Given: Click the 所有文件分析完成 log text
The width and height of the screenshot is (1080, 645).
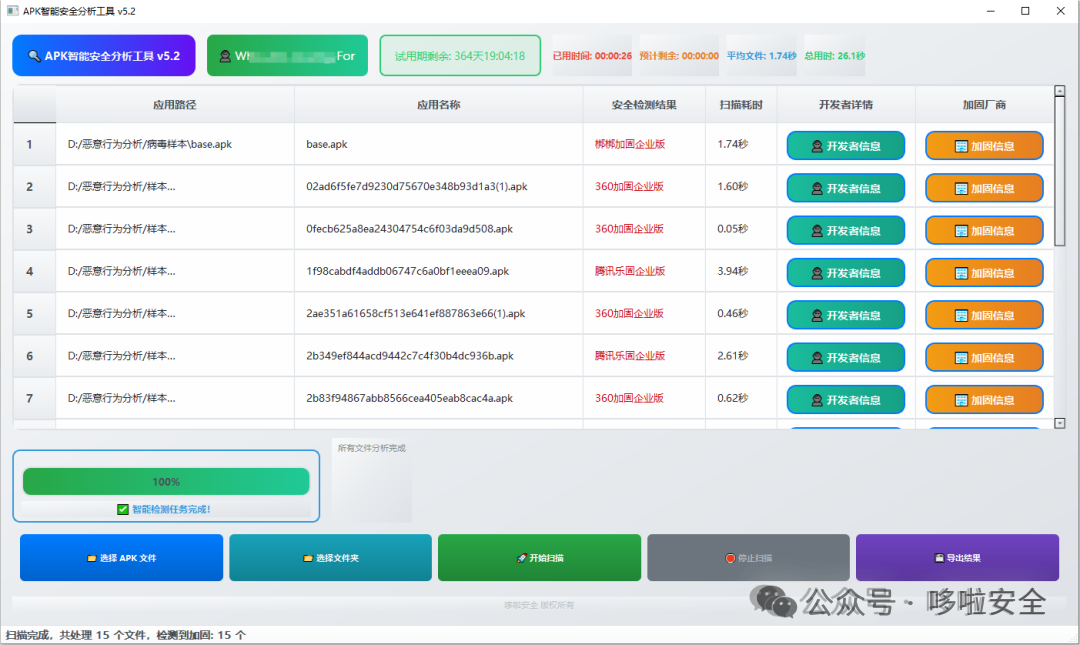Looking at the screenshot, I should 371,448.
